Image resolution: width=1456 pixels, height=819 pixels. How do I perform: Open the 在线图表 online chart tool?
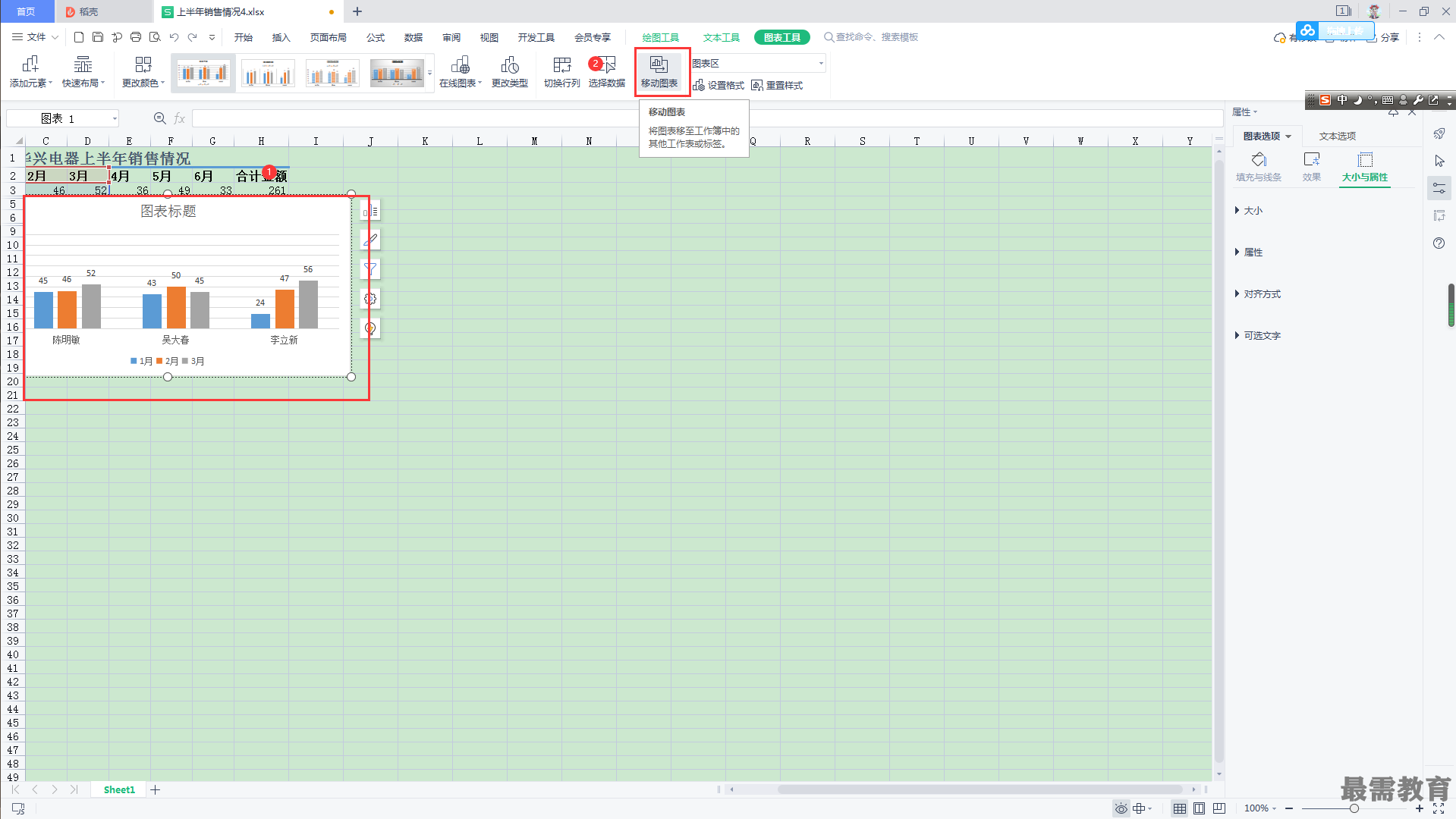(x=461, y=72)
